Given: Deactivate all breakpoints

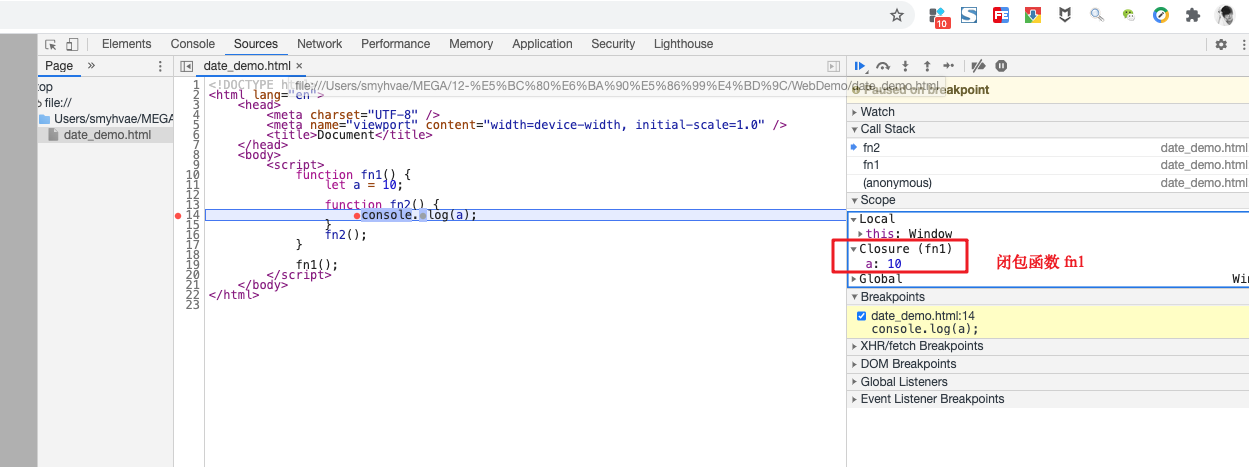Looking at the screenshot, I should click(x=979, y=66).
